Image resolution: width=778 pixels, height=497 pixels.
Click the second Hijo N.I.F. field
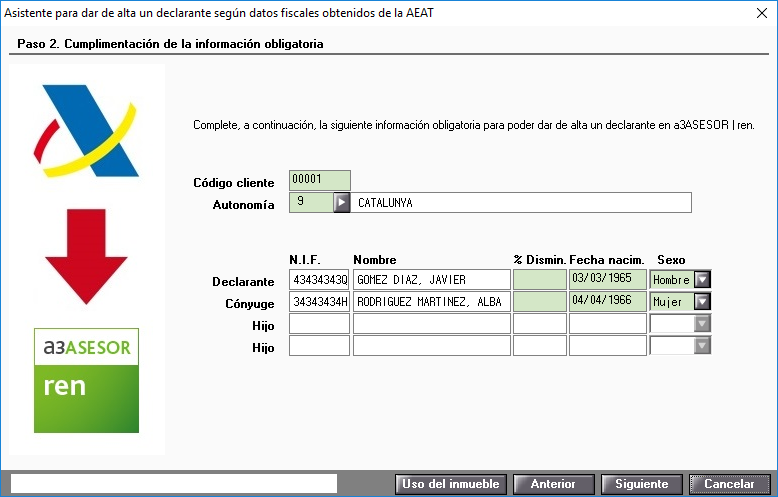[x=320, y=346]
